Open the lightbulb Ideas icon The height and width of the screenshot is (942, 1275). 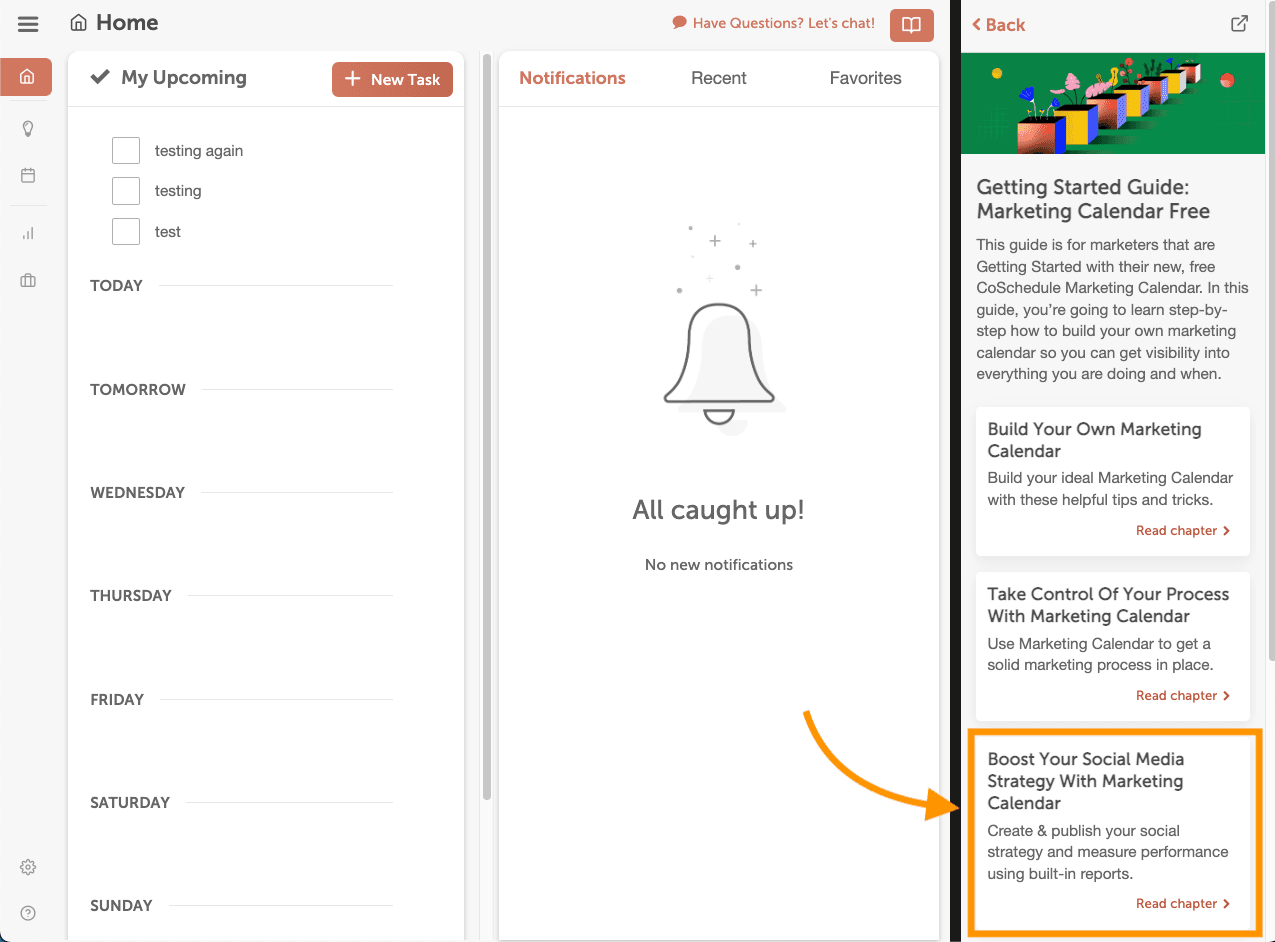point(28,128)
